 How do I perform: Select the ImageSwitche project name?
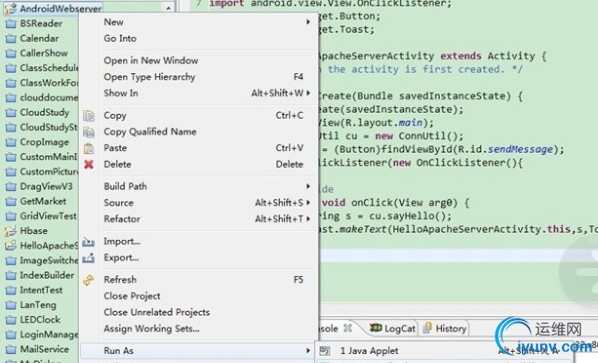coord(49,261)
